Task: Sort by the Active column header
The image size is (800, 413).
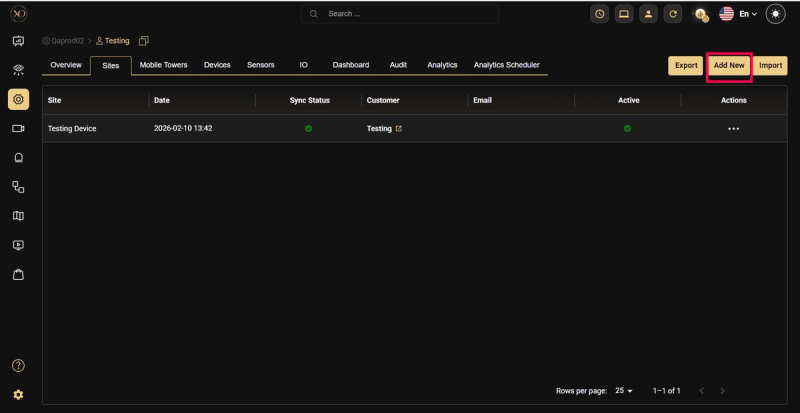Action: point(629,100)
